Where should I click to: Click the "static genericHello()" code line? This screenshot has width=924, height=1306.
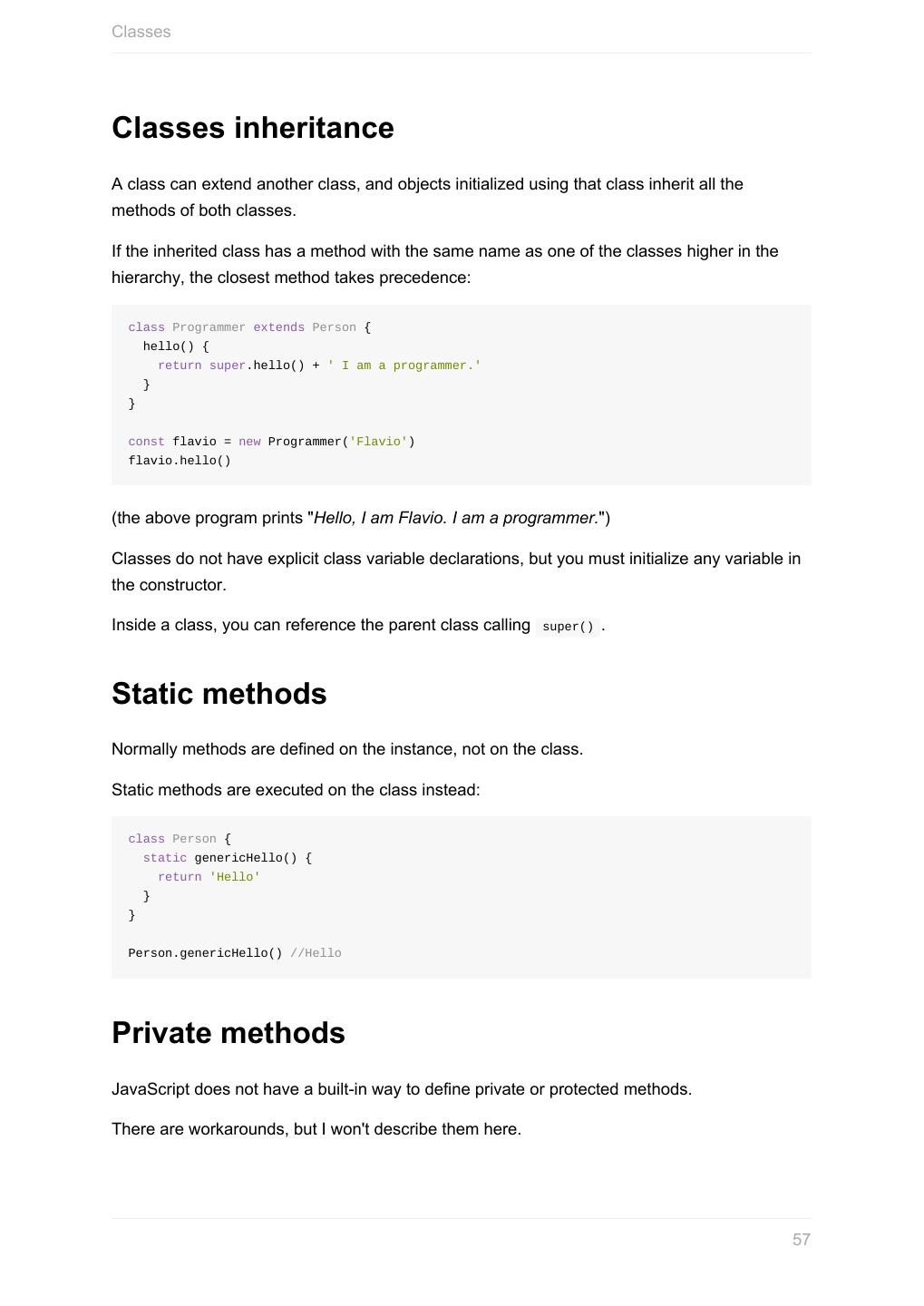click(227, 858)
